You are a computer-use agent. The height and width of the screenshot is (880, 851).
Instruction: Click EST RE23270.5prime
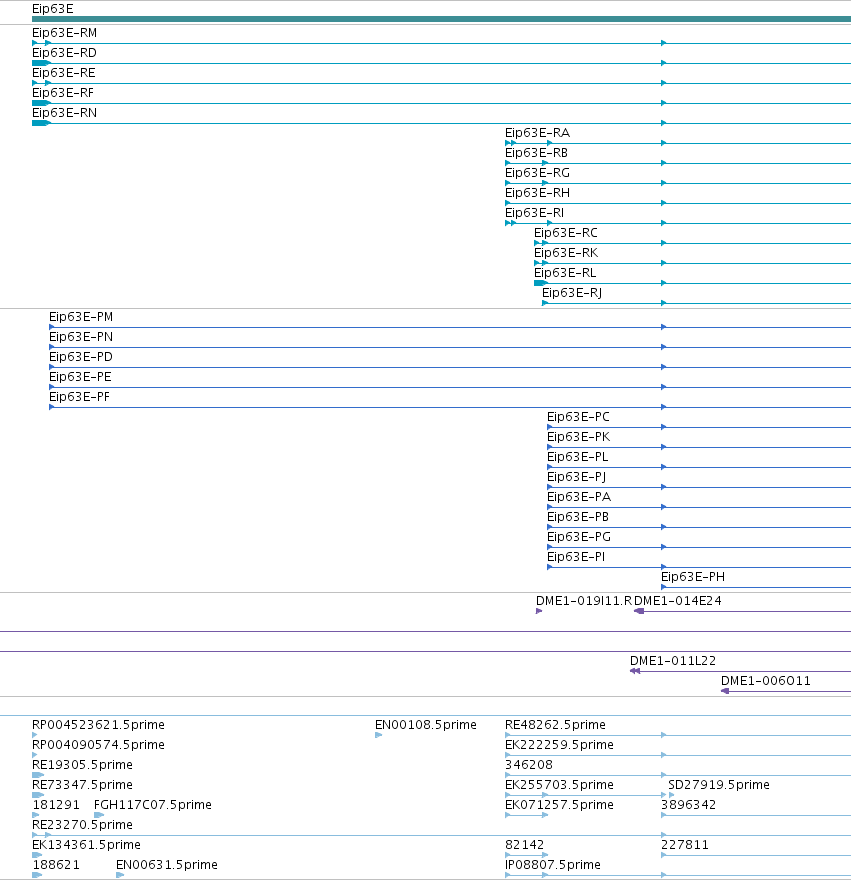83,825
